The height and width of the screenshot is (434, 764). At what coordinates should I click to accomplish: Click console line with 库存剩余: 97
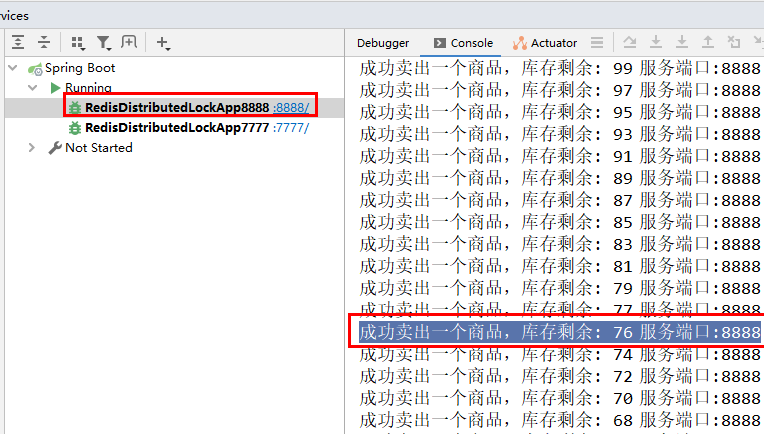pyautogui.click(x=560, y=90)
